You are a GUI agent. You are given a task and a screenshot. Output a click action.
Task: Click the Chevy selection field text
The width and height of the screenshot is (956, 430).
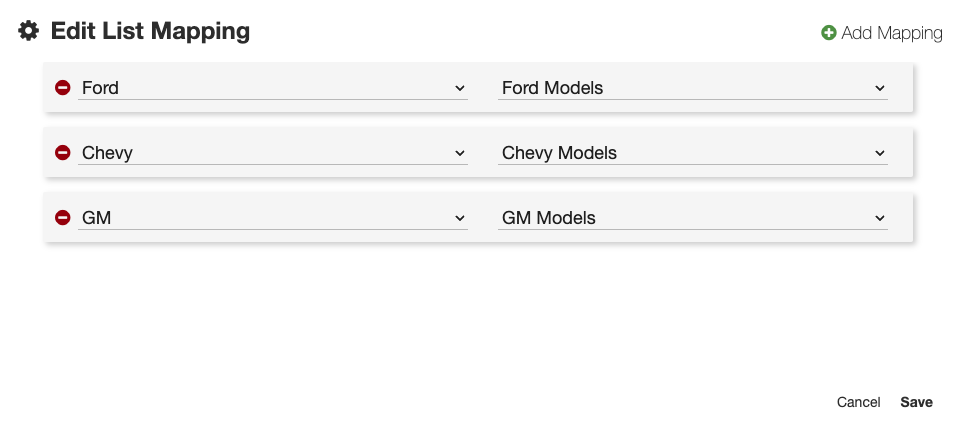(107, 153)
